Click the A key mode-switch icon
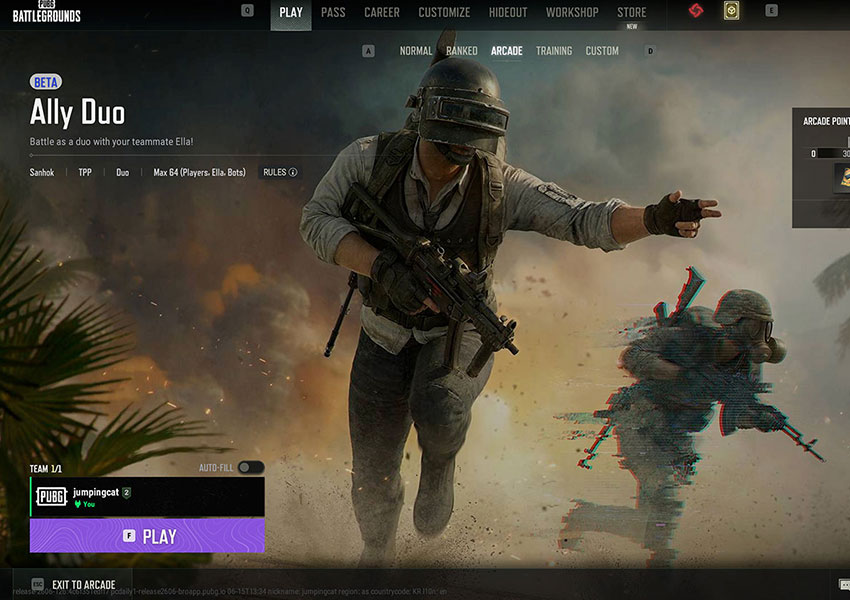850x600 pixels. [x=368, y=51]
